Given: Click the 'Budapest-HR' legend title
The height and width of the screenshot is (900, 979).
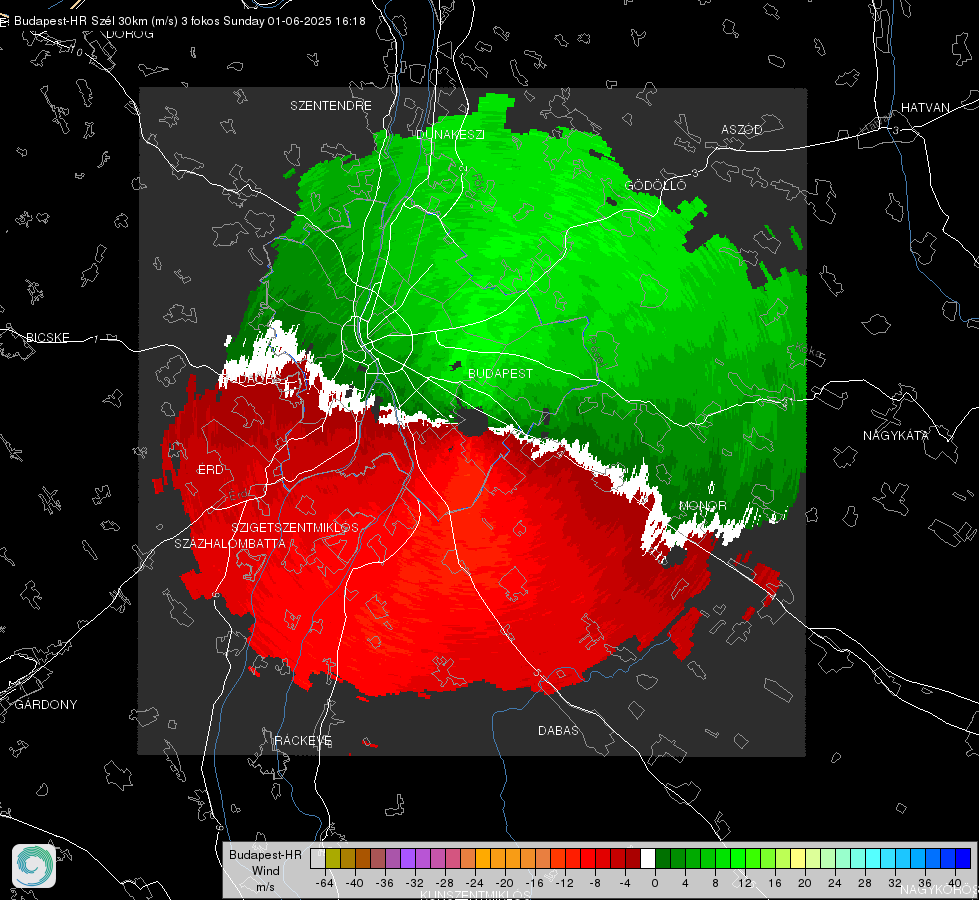Looking at the screenshot, I should coord(265,854).
